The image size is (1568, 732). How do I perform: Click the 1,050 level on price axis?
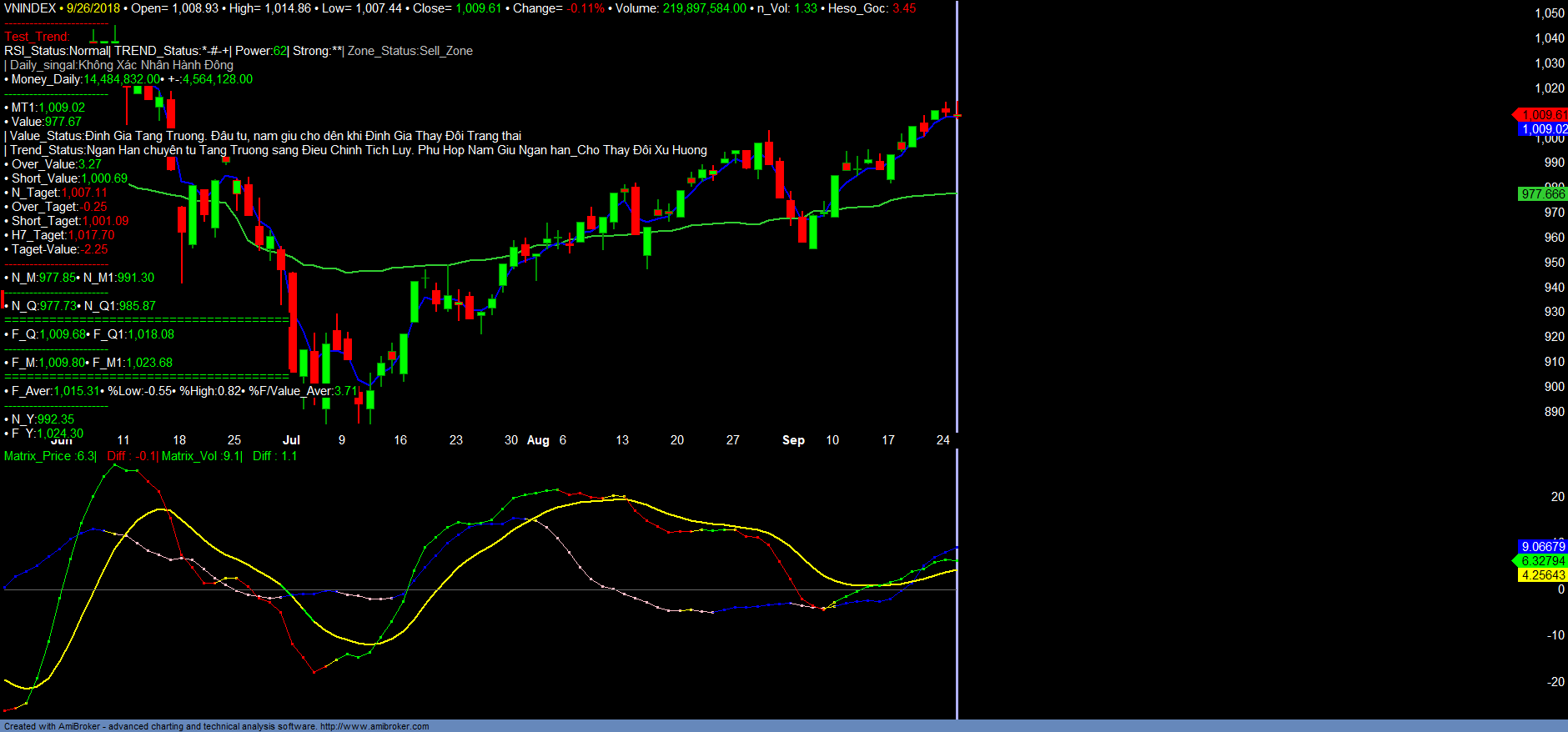(x=1549, y=13)
